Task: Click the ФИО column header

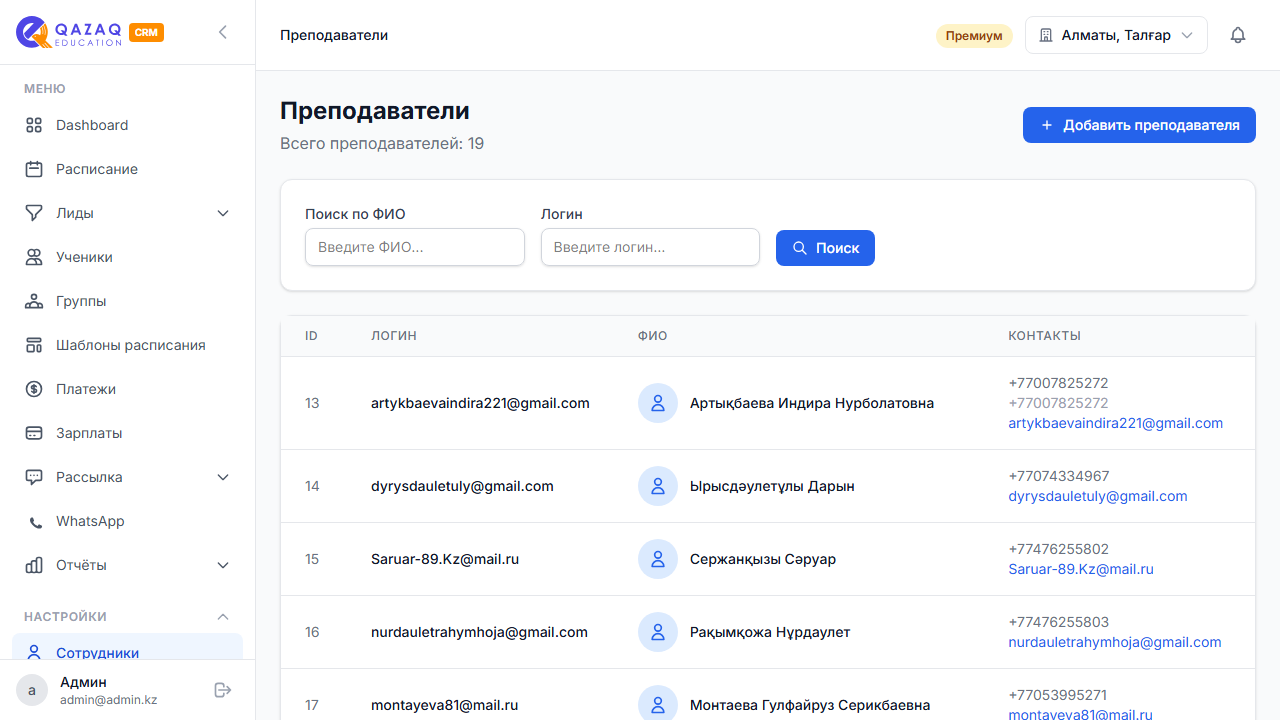Action: coord(652,336)
